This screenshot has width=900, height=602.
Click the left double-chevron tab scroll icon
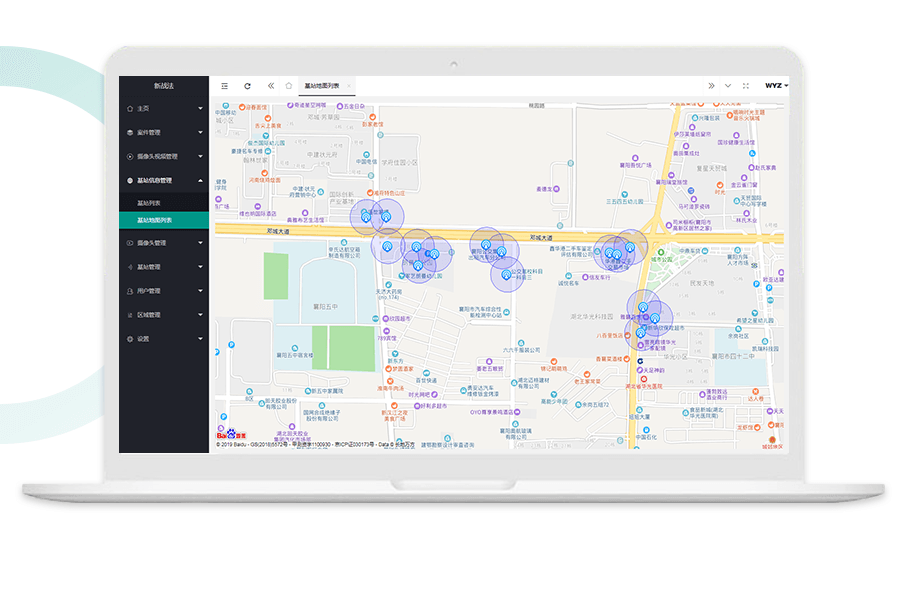tap(271, 86)
